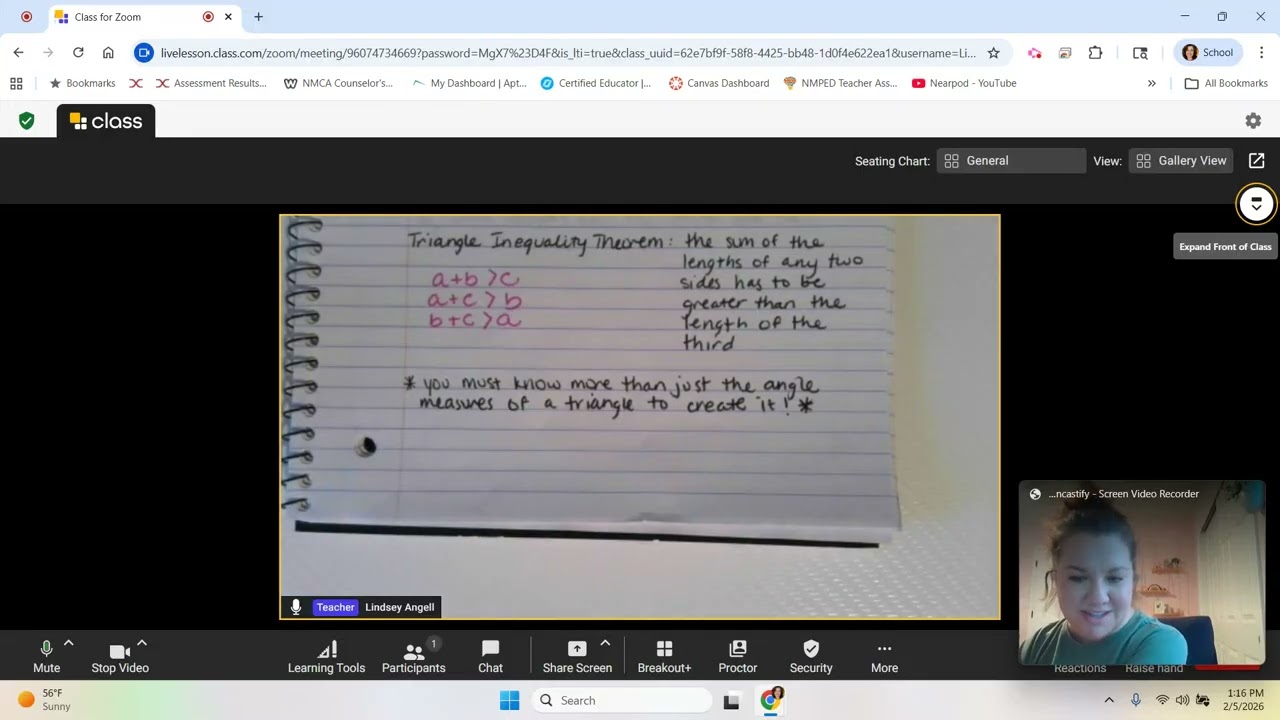
Task: Open Security settings
Action: 811,656
